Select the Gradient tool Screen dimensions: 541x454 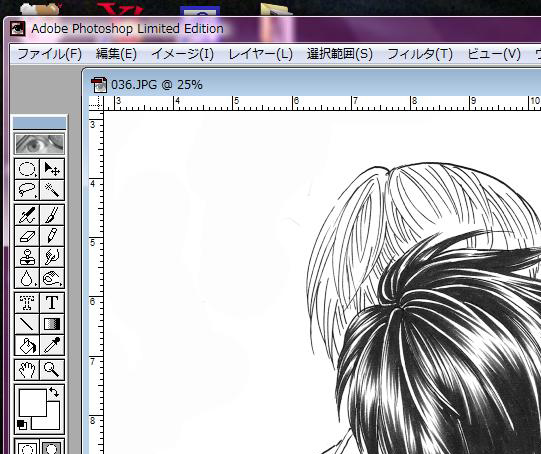pos(52,324)
